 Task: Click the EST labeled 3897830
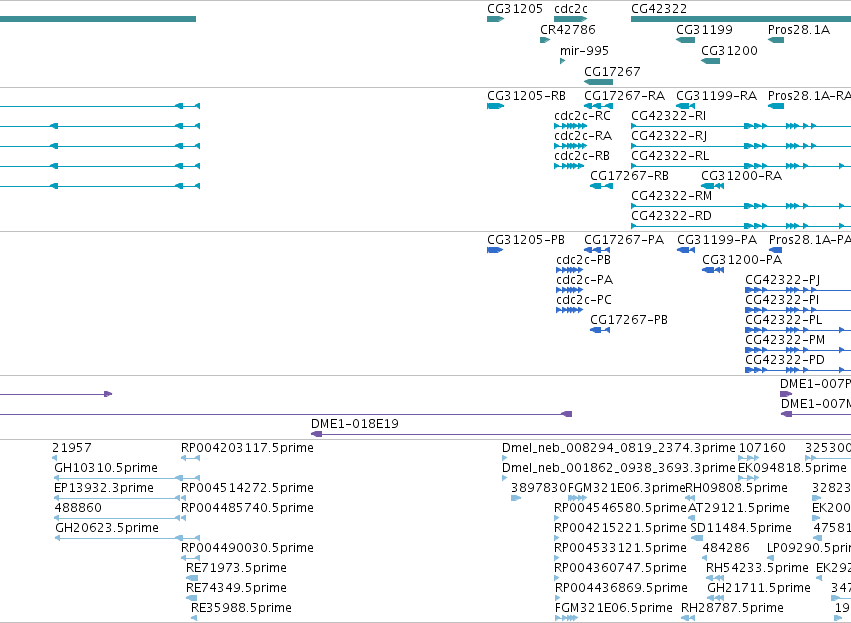pos(539,488)
